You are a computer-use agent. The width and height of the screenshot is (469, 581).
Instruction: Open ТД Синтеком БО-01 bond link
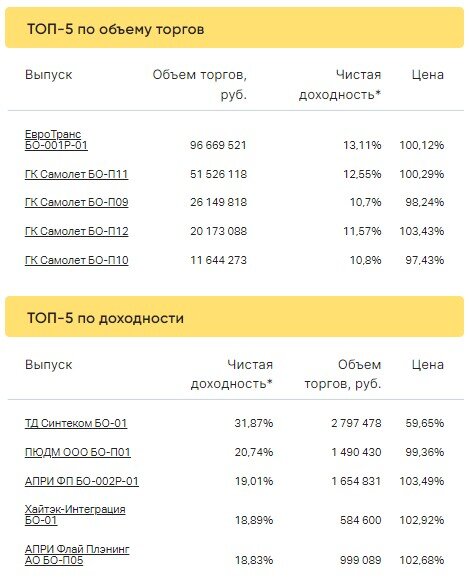[76, 423]
